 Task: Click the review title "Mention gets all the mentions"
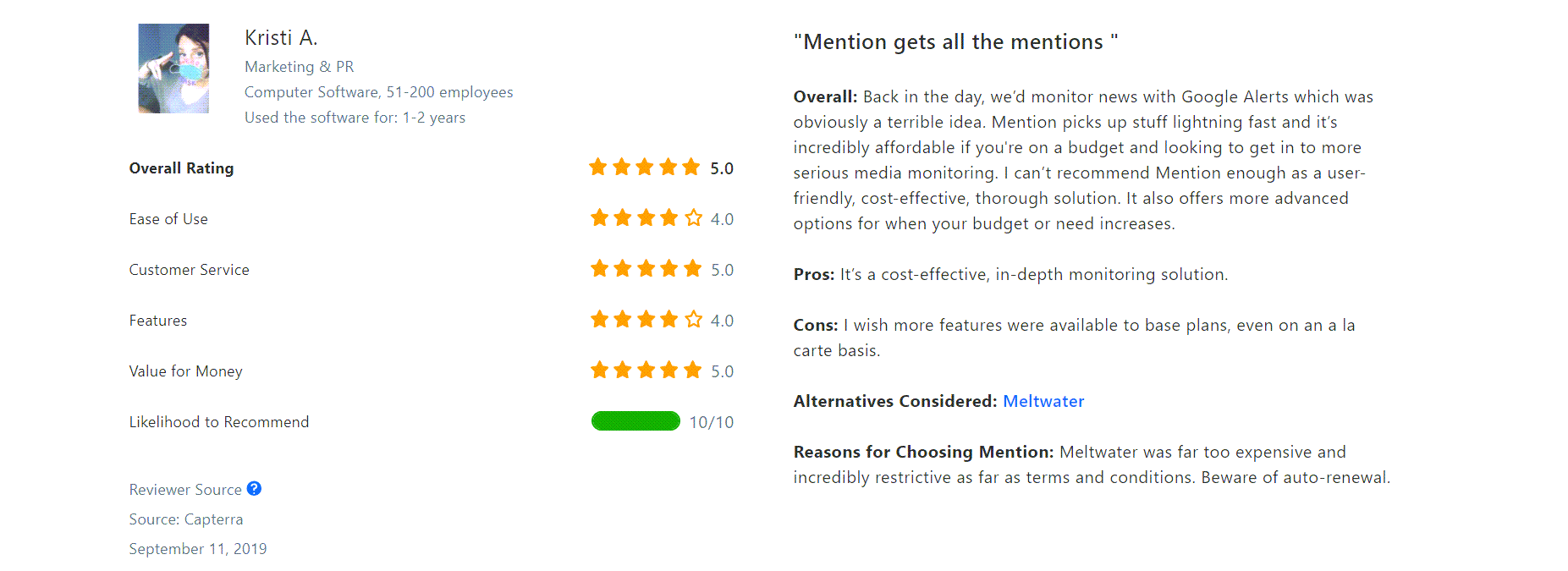[956, 41]
